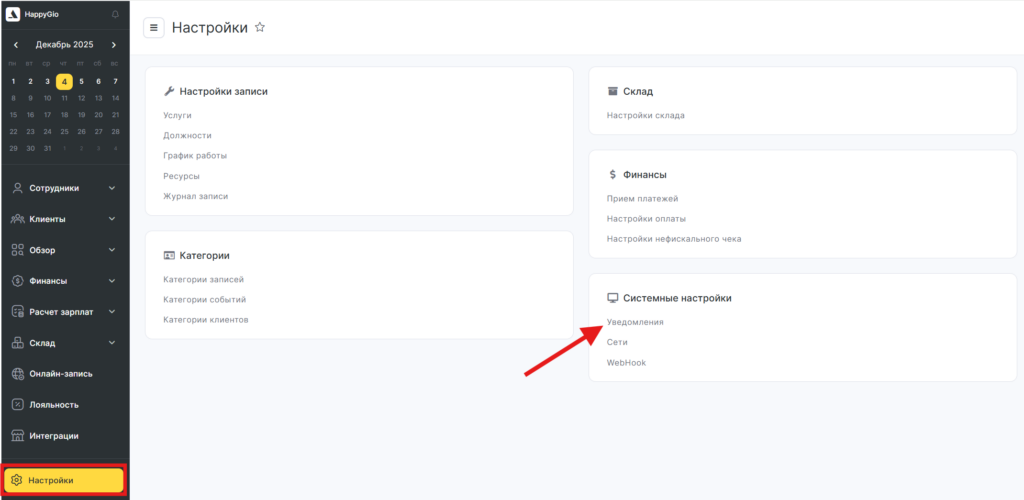Star the Настройки page as favorite
The height and width of the screenshot is (500, 1024).
tap(260, 28)
